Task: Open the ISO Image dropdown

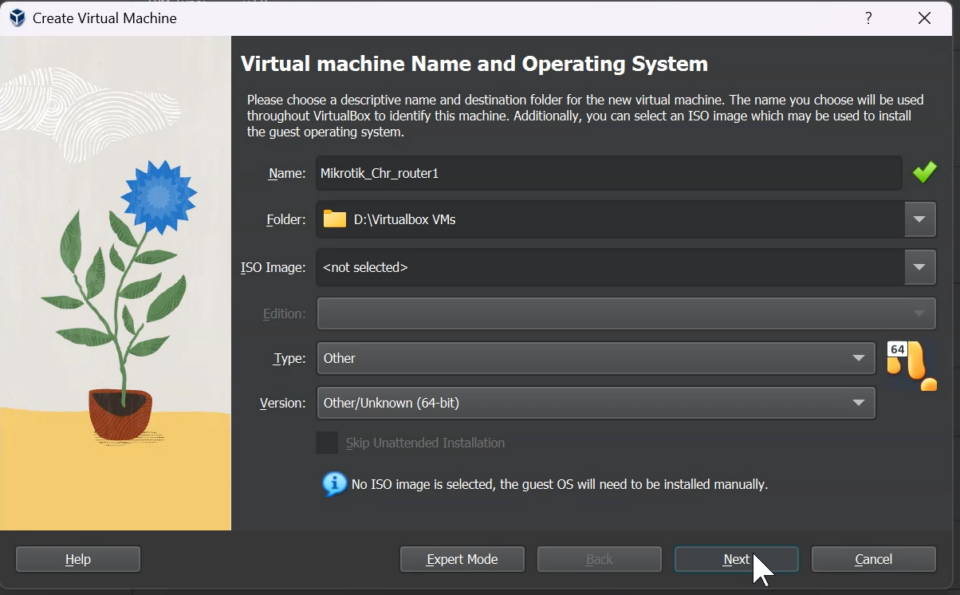Action: [x=919, y=267]
